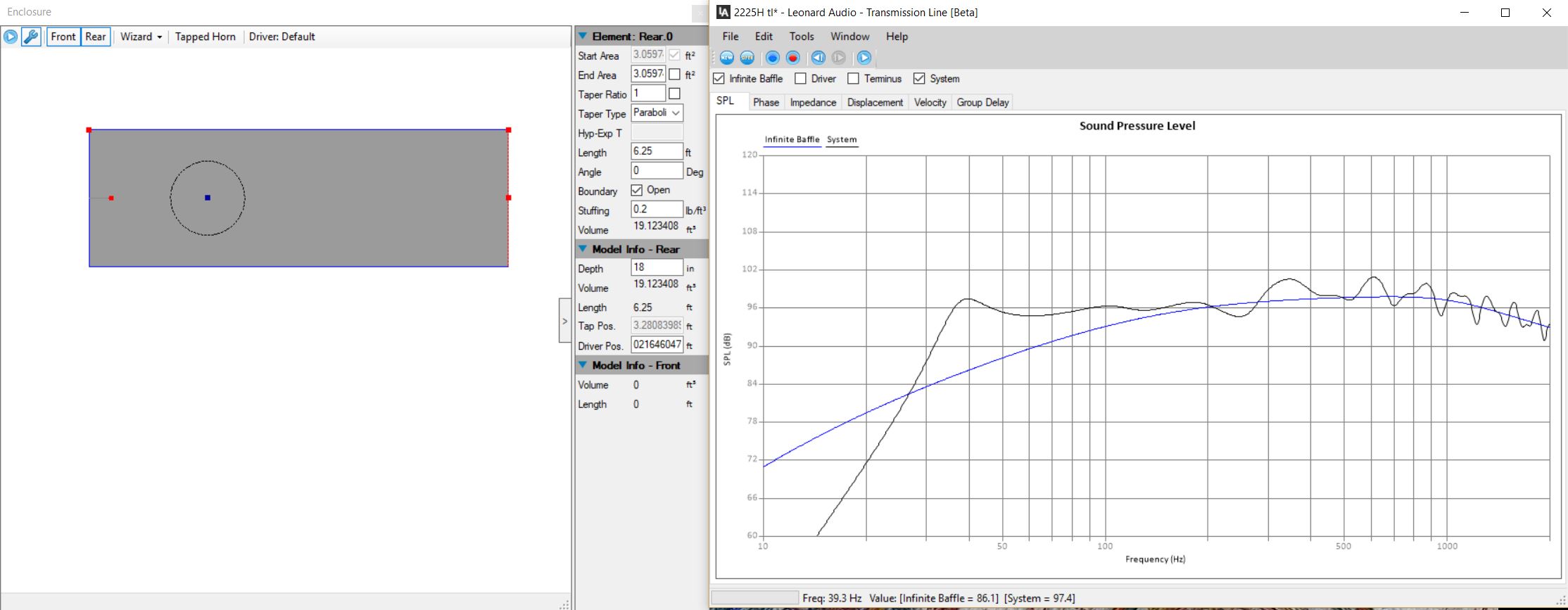Toggle the End Area lock checkbox

tap(674, 74)
